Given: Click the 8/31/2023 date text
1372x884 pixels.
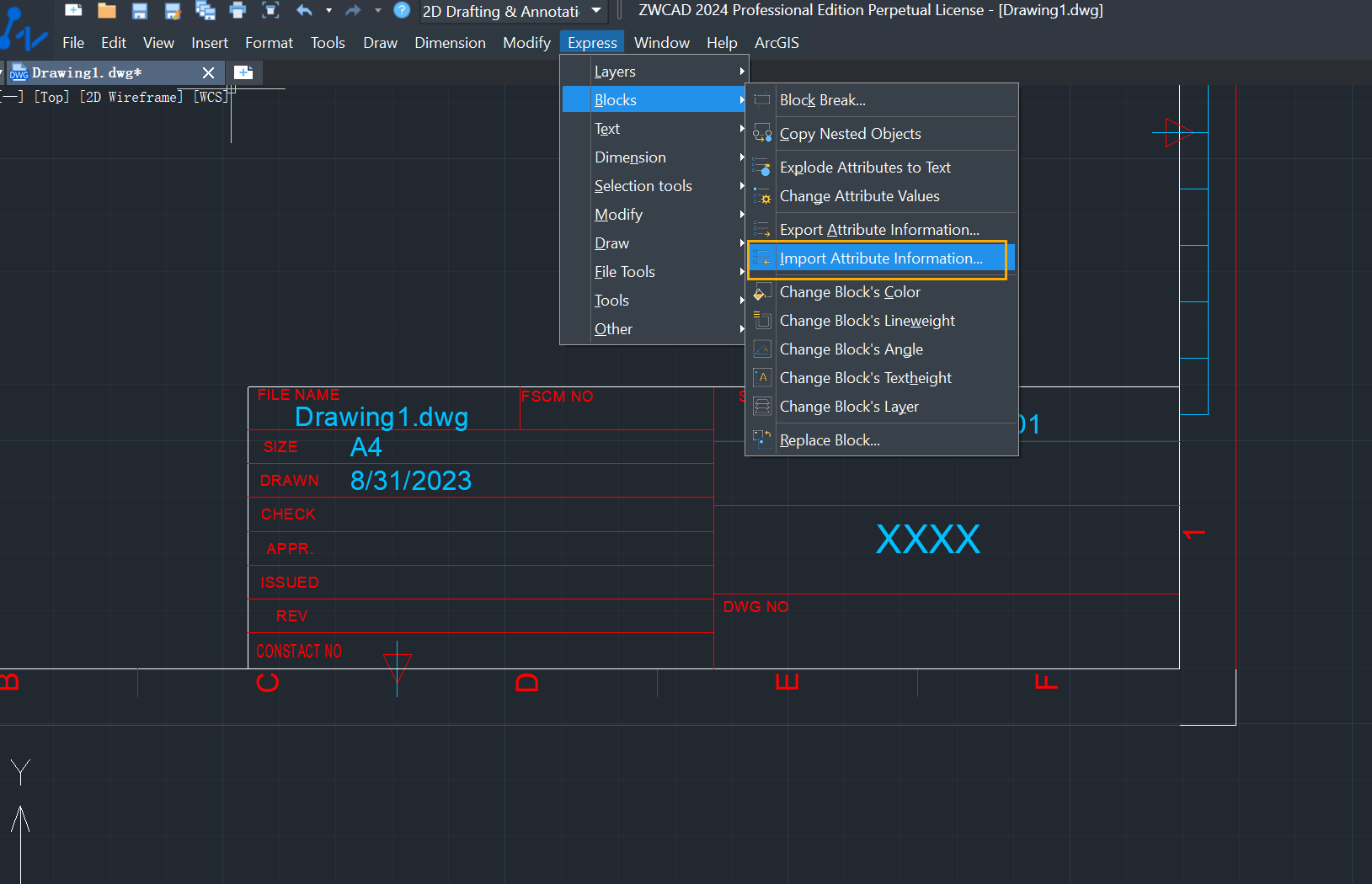Looking at the screenshot, I should [411, 481].
